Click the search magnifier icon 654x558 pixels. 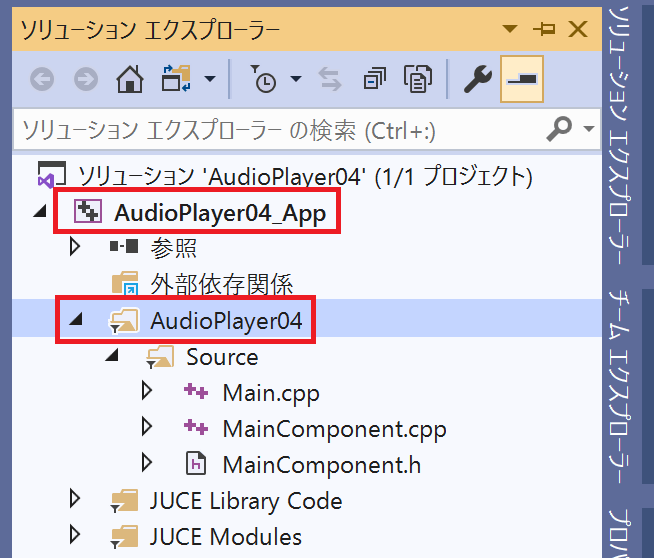tap(559, 129)
